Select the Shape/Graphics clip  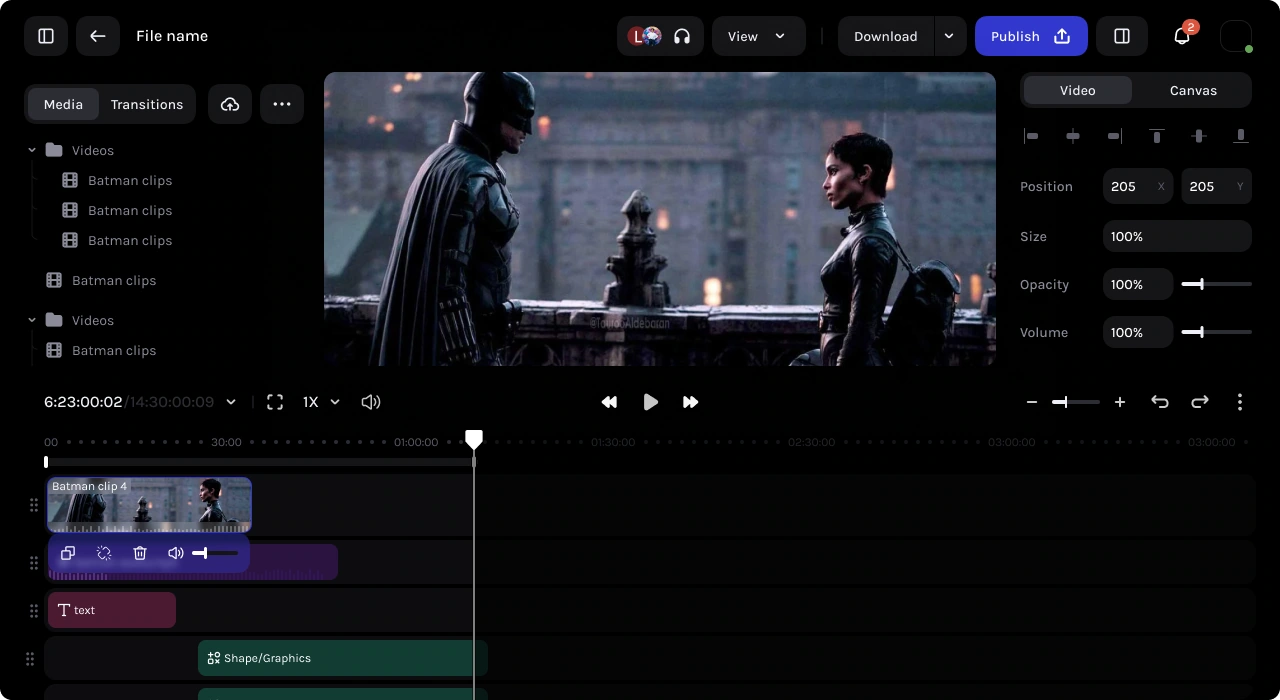(343, 658)
